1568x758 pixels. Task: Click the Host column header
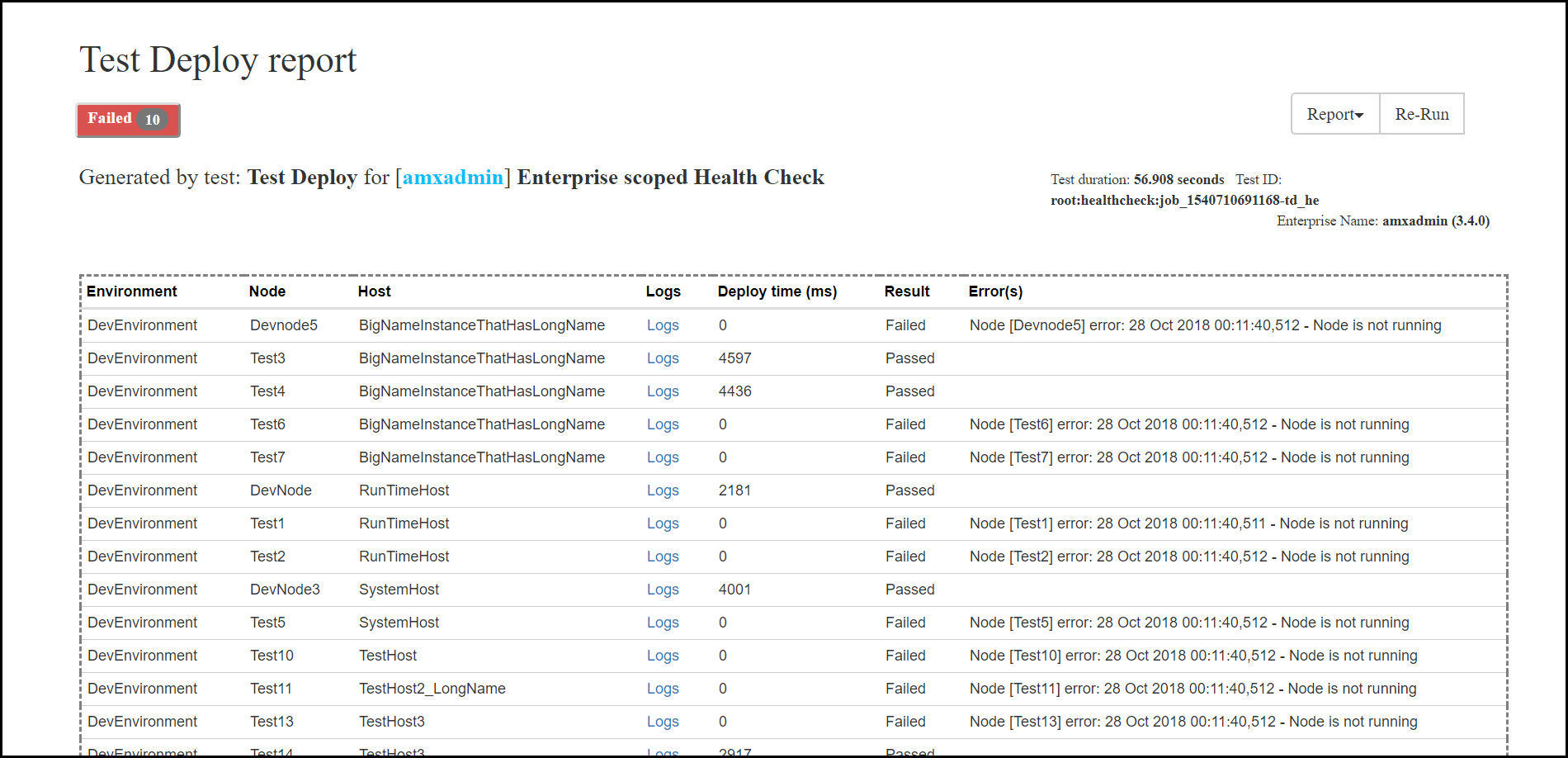click(375, 291)
